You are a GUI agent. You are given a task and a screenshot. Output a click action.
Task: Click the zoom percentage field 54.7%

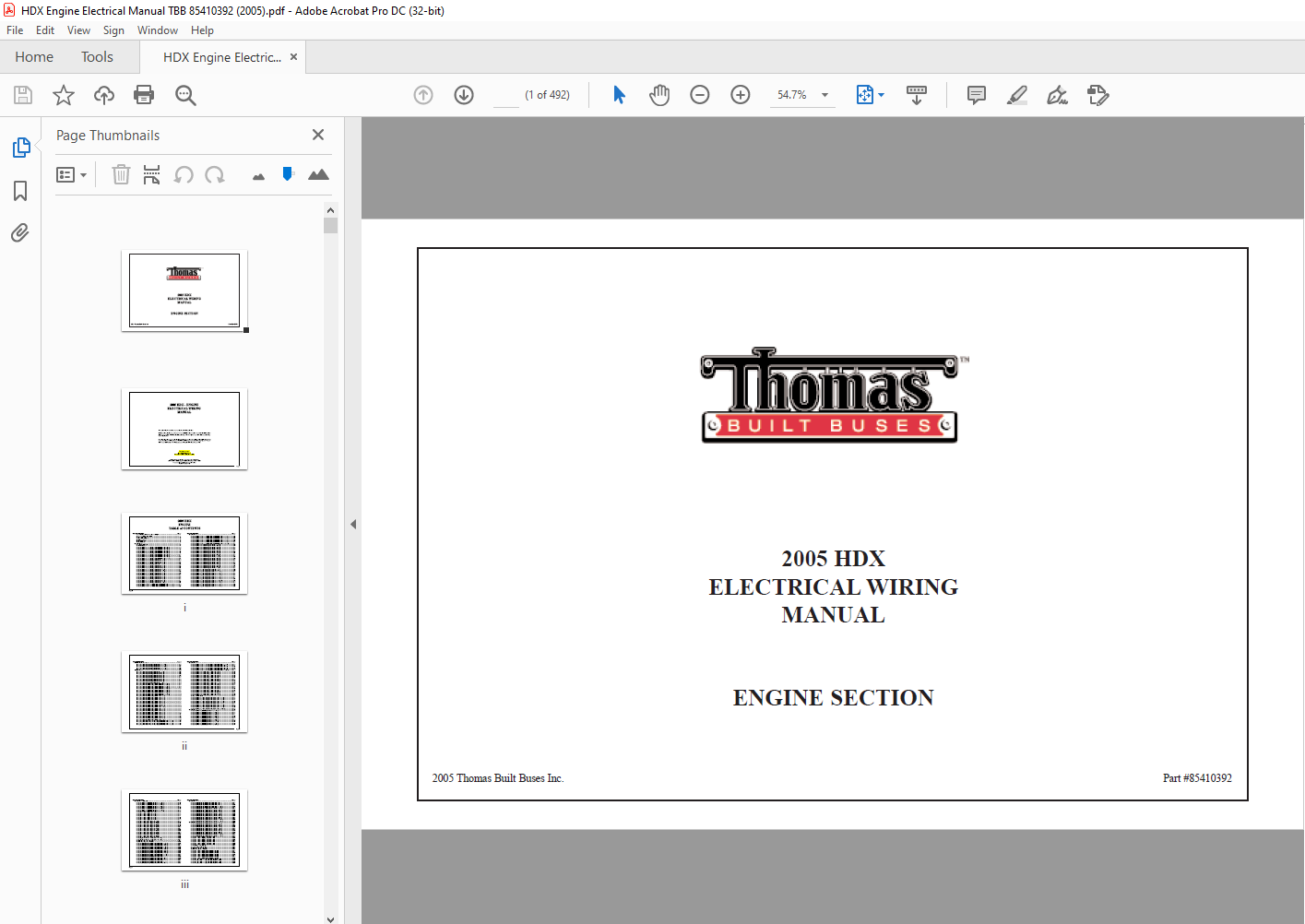coord(792,95)
